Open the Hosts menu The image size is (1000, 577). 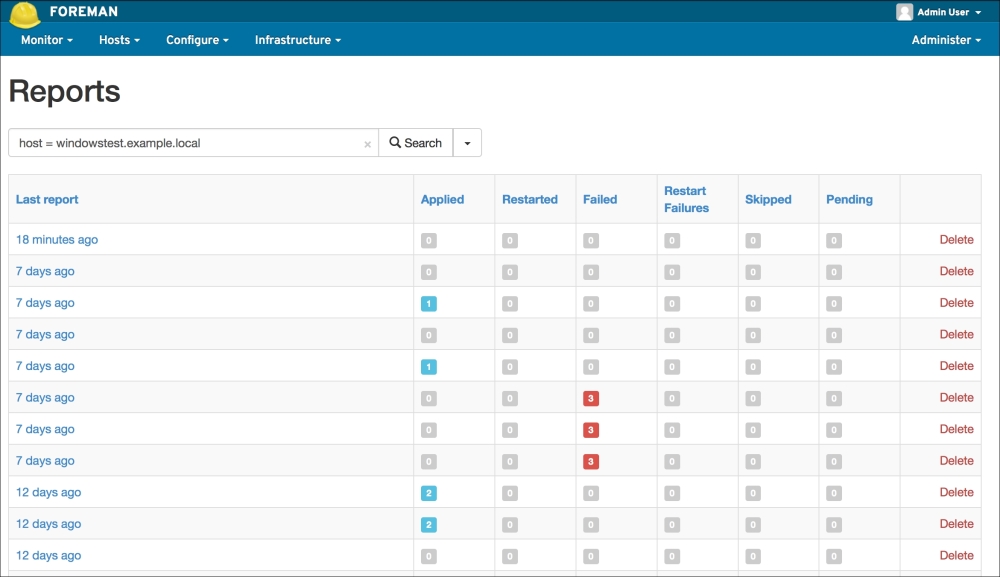[x=119, y=40]
